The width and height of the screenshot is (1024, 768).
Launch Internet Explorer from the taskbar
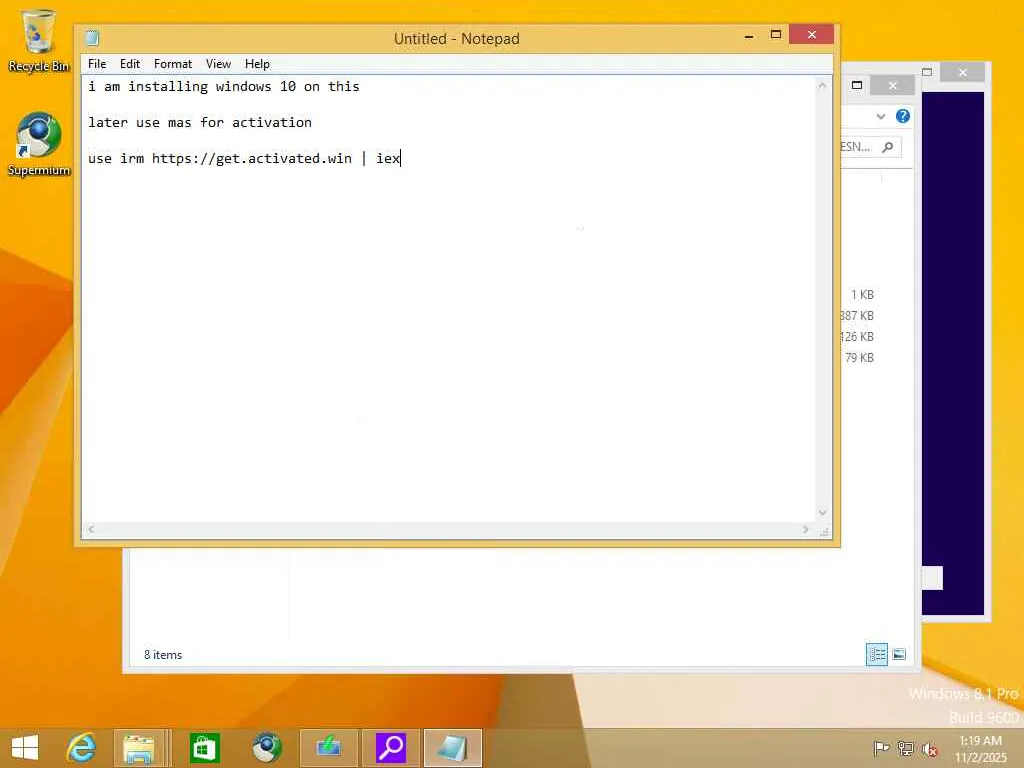point(82,748)
